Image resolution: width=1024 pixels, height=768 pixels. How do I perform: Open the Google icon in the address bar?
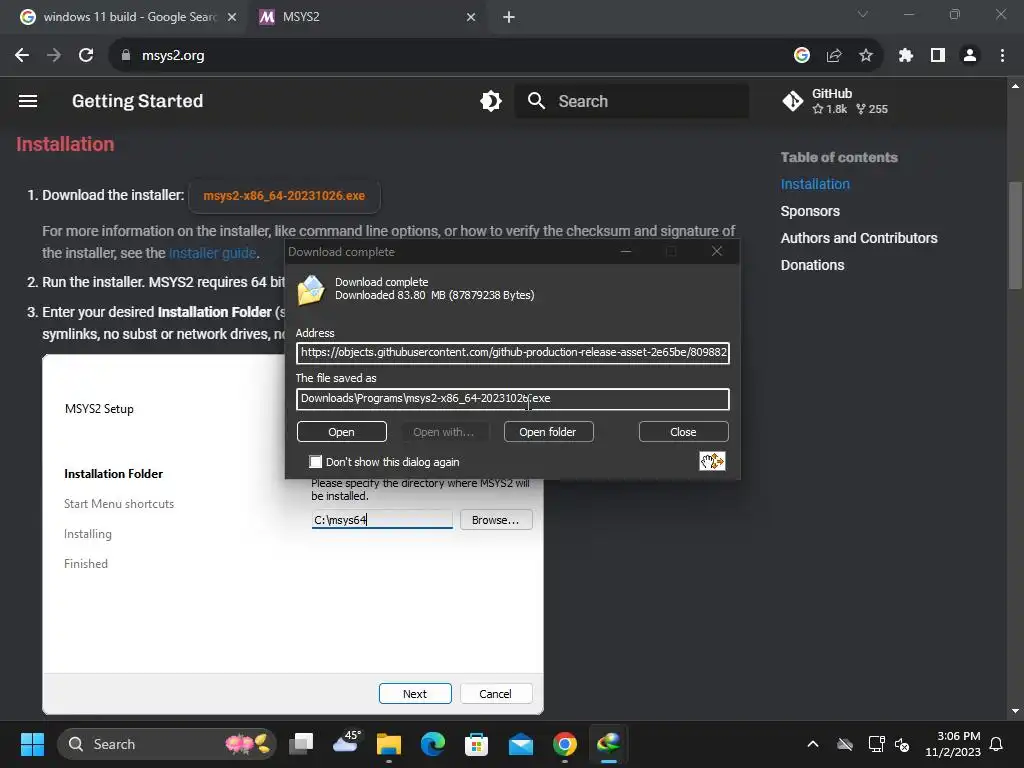coord(801,56)
